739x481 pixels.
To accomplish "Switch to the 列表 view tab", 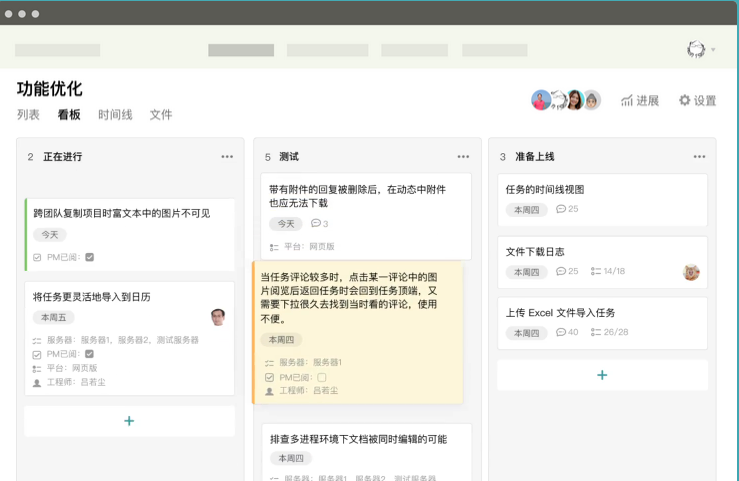I will 28,114.
